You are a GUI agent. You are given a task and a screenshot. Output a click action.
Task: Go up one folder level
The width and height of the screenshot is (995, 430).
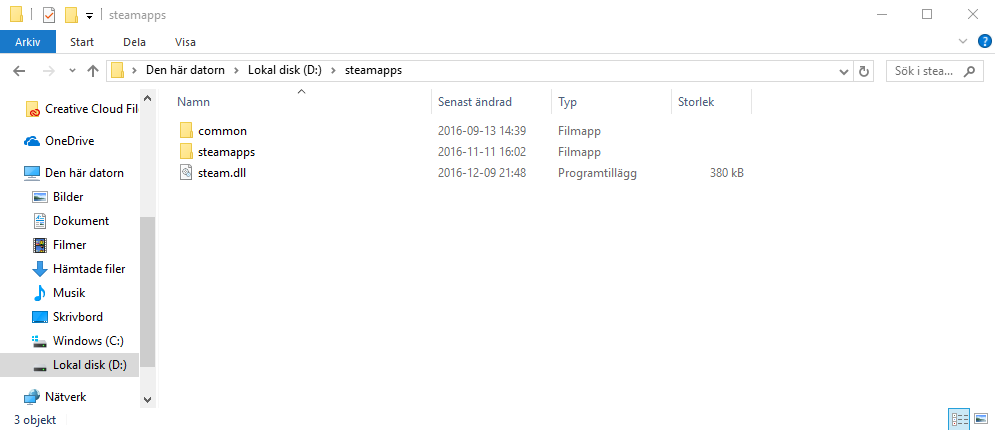coord(93,71)
